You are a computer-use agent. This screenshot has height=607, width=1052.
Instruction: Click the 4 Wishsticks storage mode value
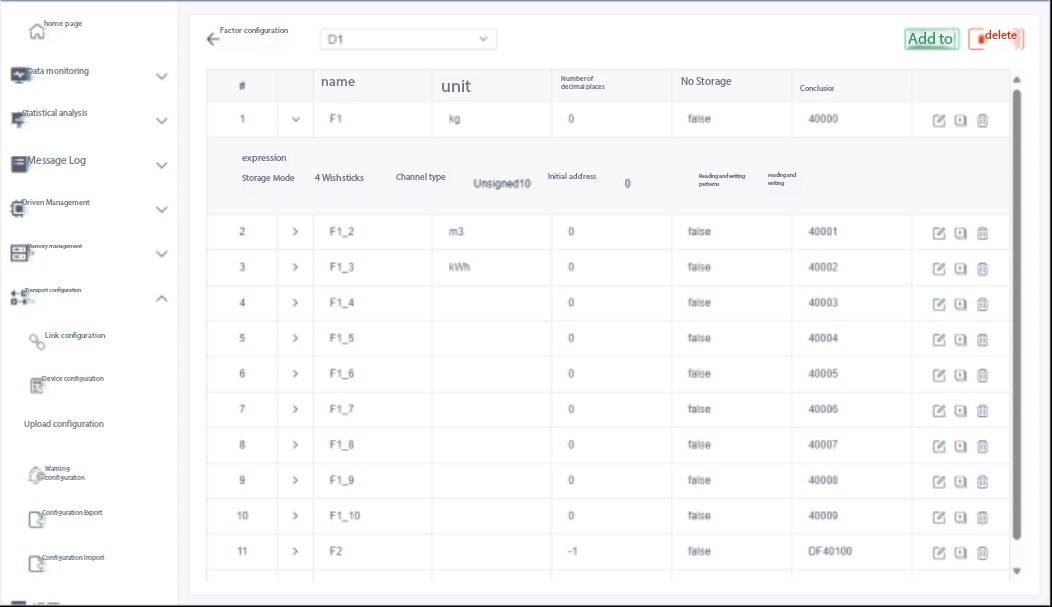[x=339, y=178]
